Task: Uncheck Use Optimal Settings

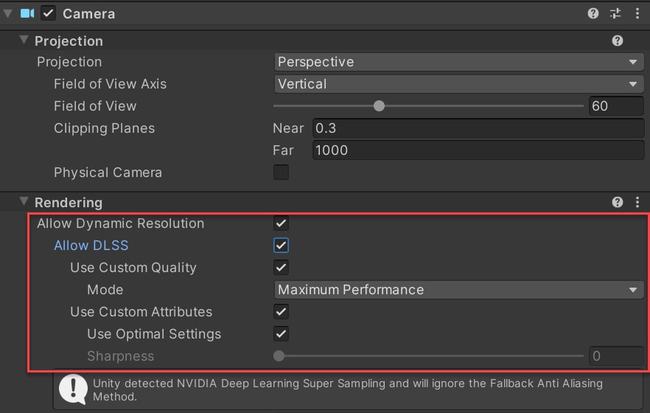Action: coord(281,333)
